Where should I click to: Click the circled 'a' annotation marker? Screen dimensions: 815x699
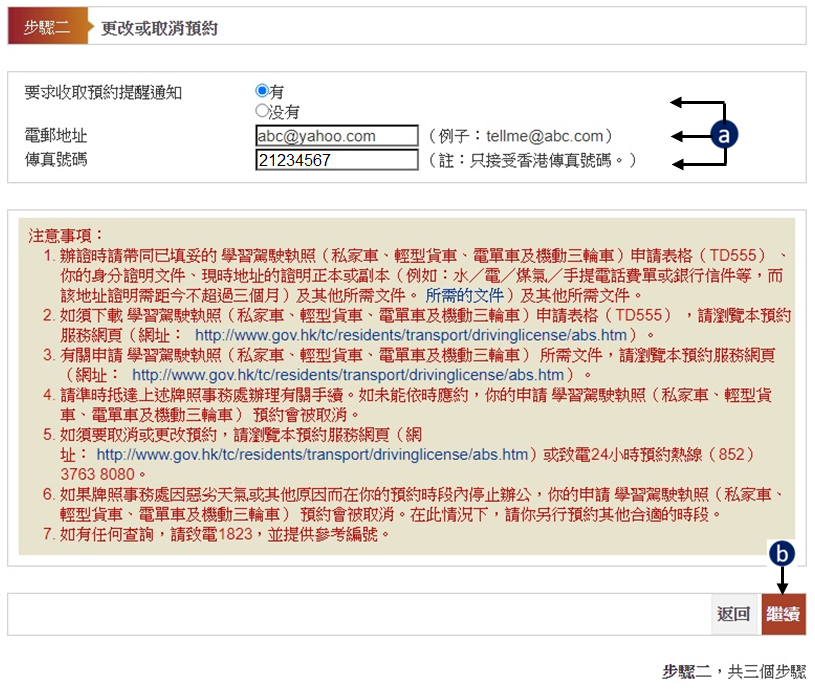point(723,135)
